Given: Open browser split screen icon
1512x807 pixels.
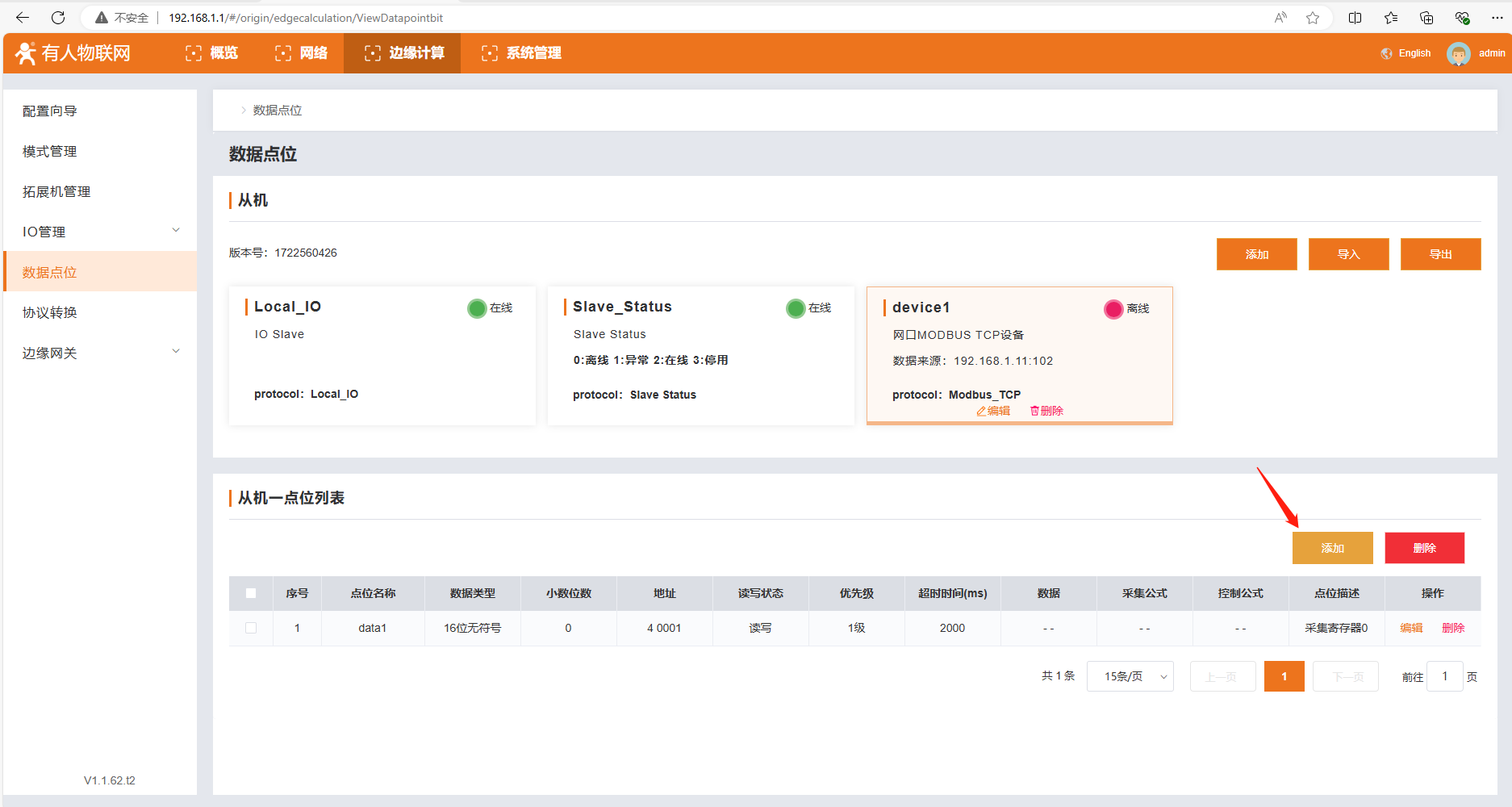Looking at the screenshot, I should coord(1355,18).
